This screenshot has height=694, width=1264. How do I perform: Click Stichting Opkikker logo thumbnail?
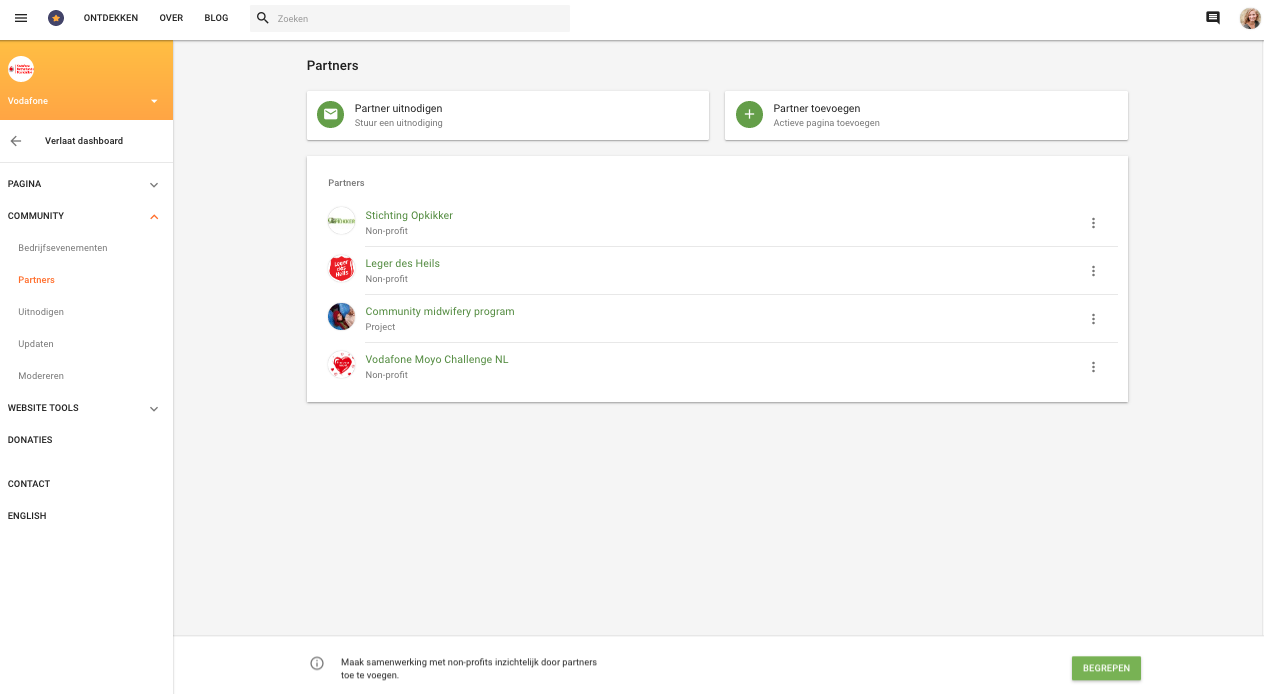[x=342, y=221]
